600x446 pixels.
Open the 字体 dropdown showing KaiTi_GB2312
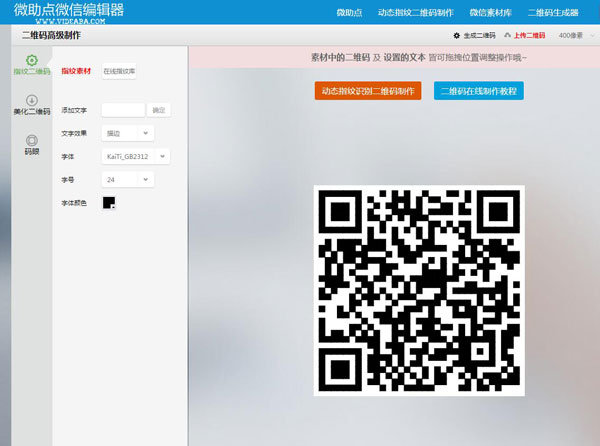tap(136, 156)
